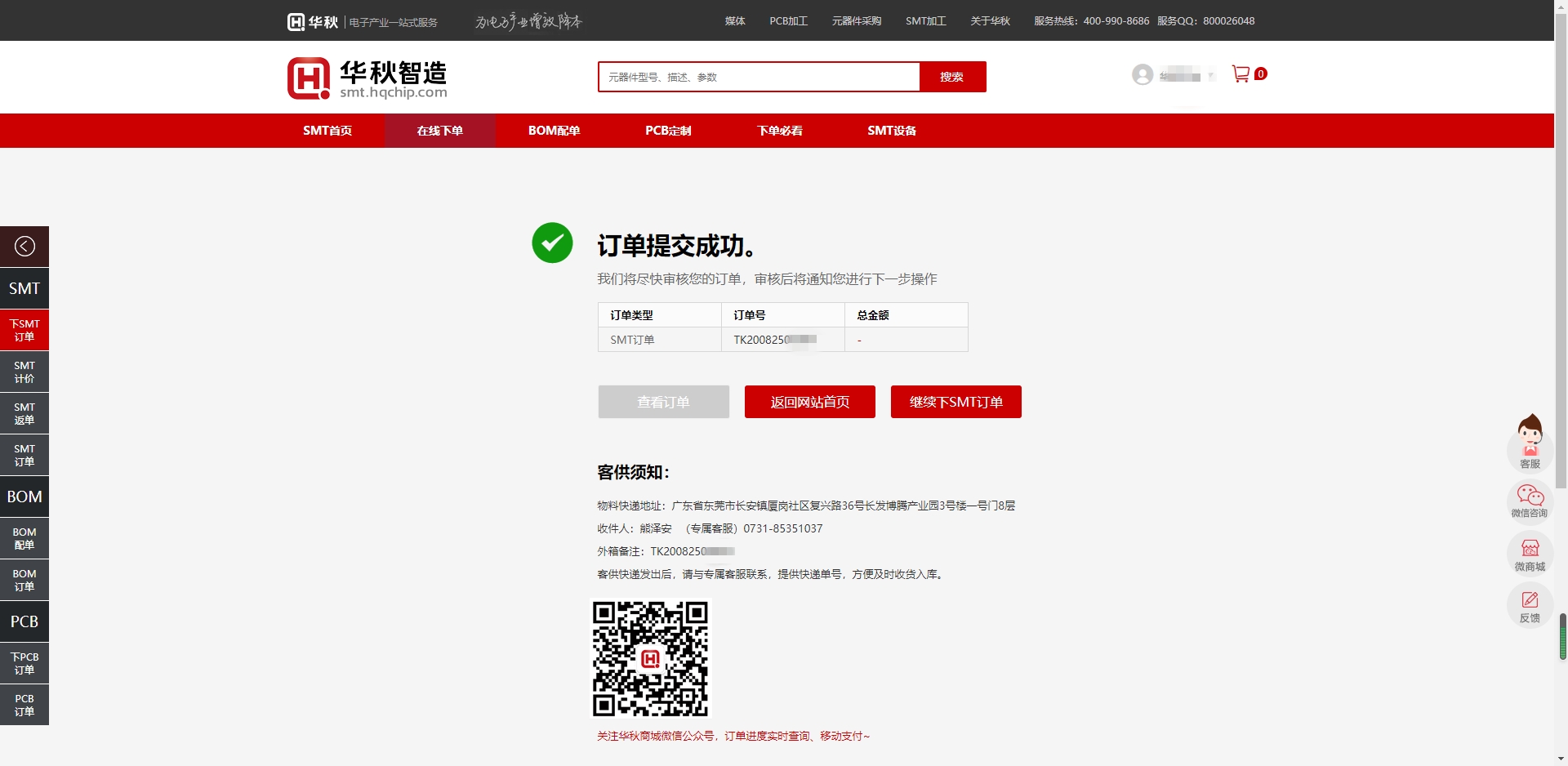Open the 微信咨询 WeChat consultation icon
Image resolution: width=1568 pixels, height=766 pixels.
[1530, 501]
